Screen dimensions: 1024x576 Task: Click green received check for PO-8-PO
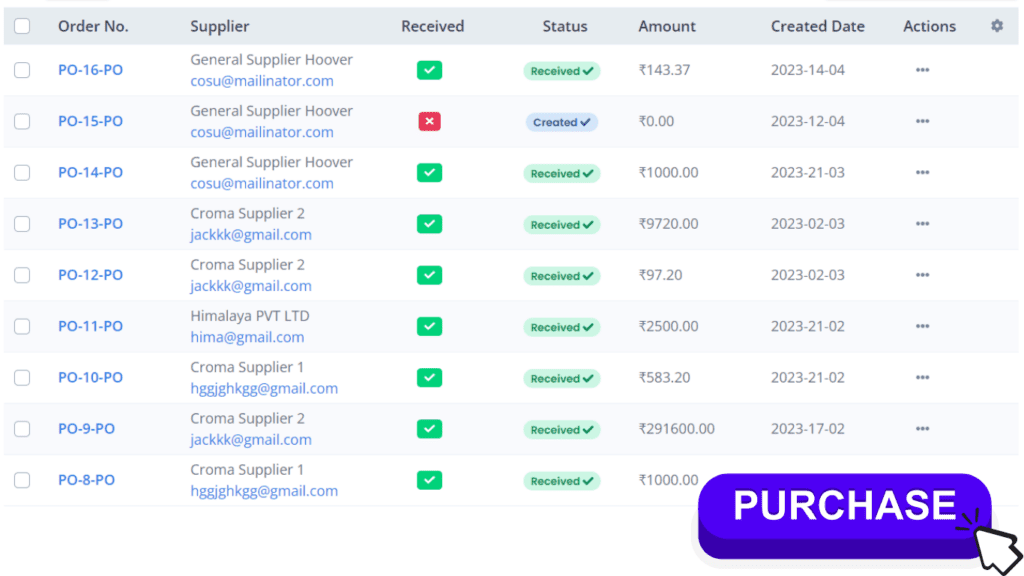pyautogui.click(x=429, y=480)
